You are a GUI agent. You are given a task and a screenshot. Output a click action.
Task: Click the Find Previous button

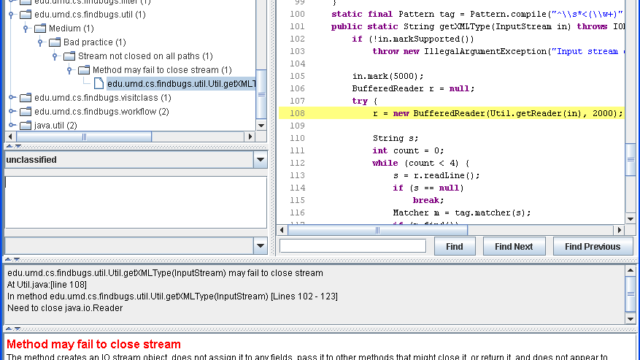(x=593, y=247)
